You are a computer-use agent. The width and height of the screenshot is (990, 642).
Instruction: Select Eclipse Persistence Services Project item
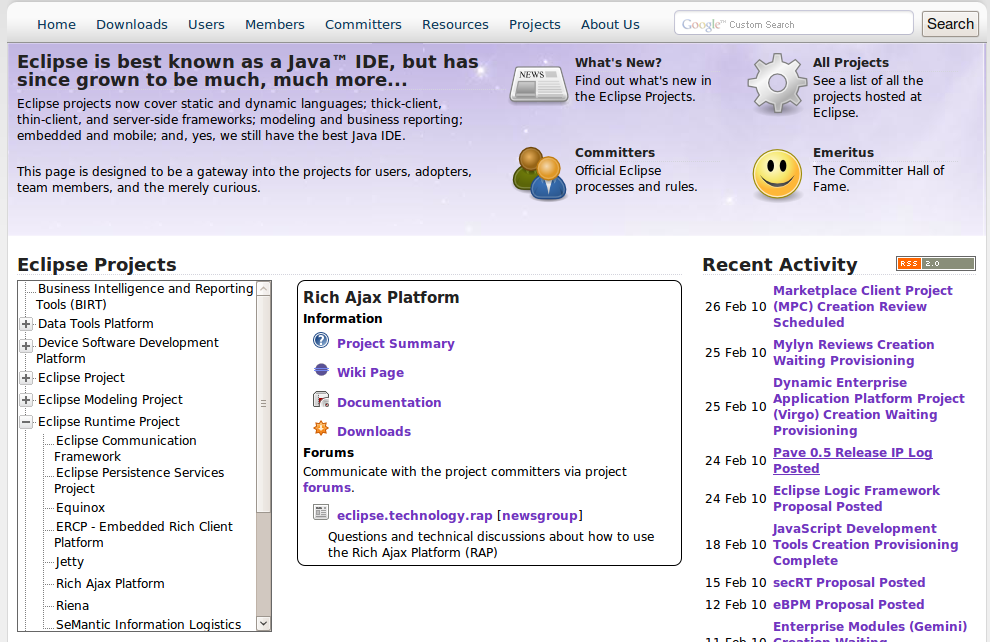click(140, 480)
